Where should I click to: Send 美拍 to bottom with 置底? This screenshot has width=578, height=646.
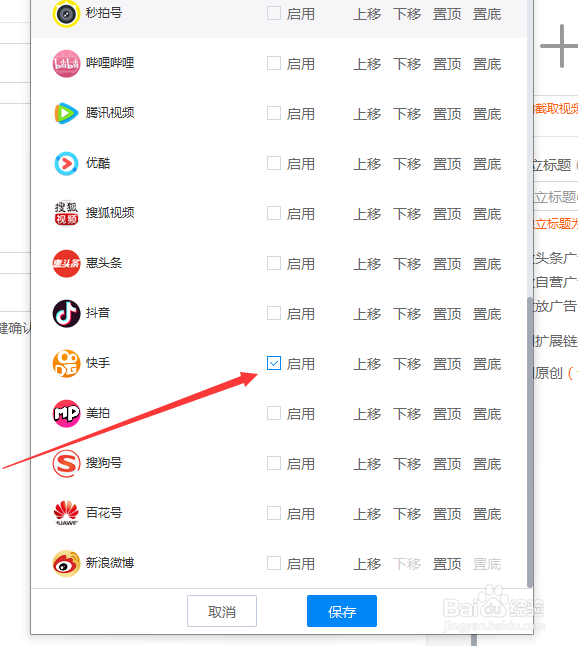[487, 414]
